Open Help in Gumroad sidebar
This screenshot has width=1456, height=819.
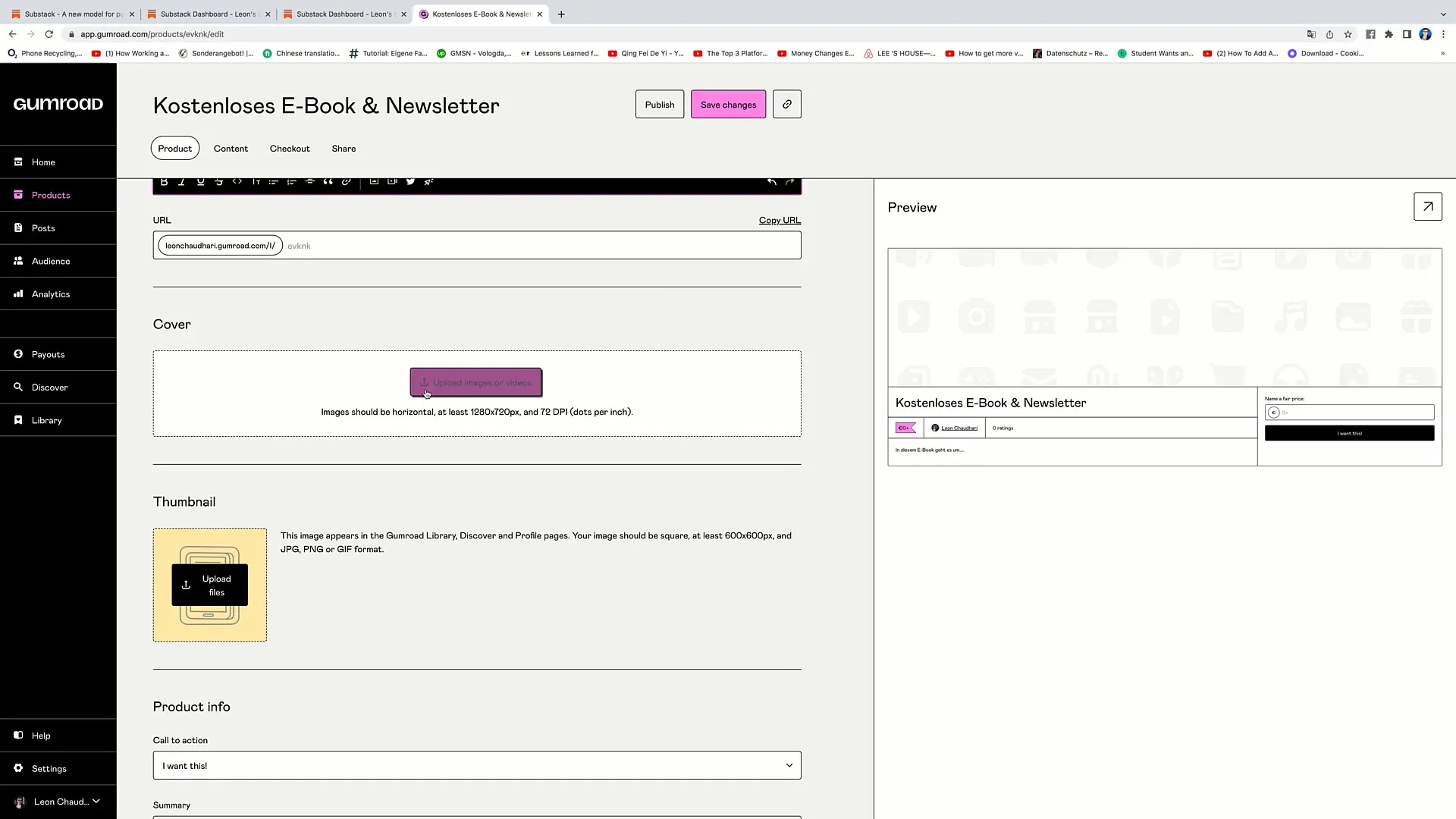(58, 736)
